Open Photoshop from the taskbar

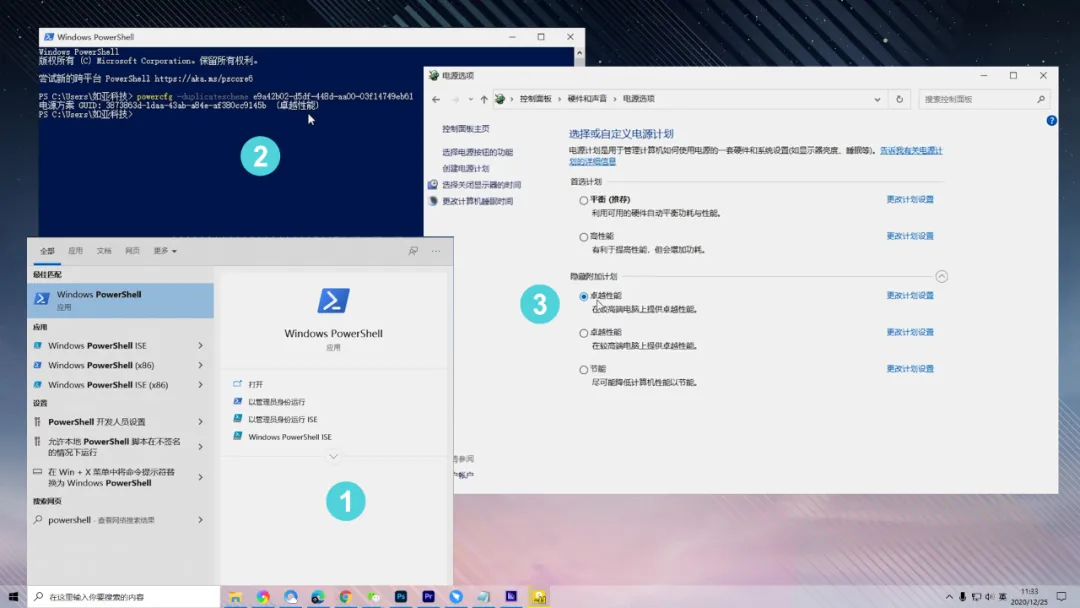click(x=400, y=596)
